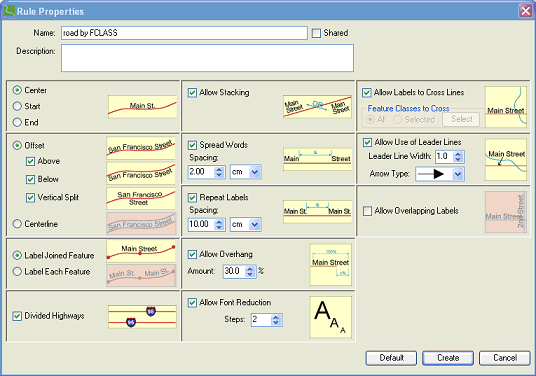This screenshot has width=536, height=376.
Task: Click the Overlapping Labels preview image
Action: tap(506, 212)
